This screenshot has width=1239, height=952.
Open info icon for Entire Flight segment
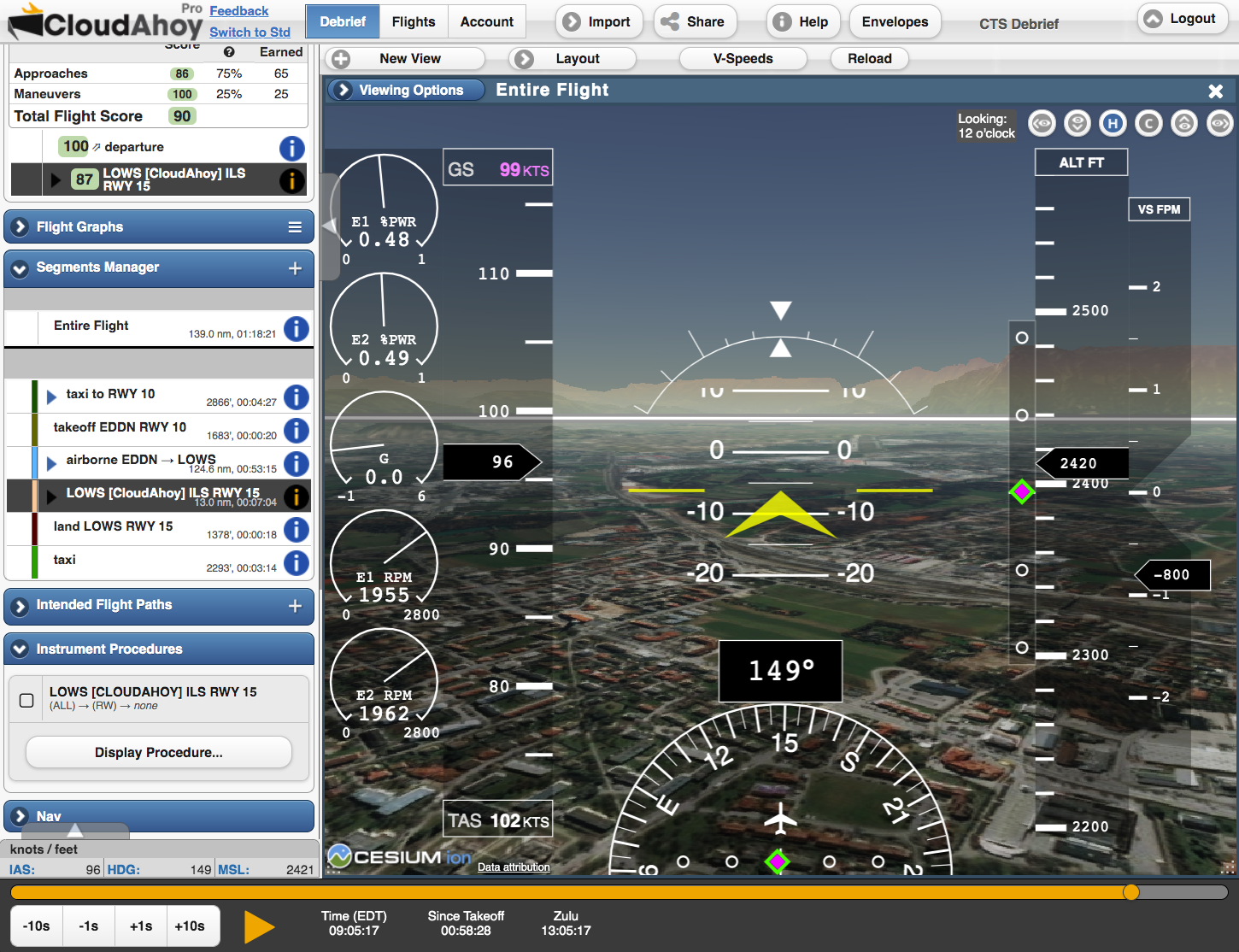(297, 329)
